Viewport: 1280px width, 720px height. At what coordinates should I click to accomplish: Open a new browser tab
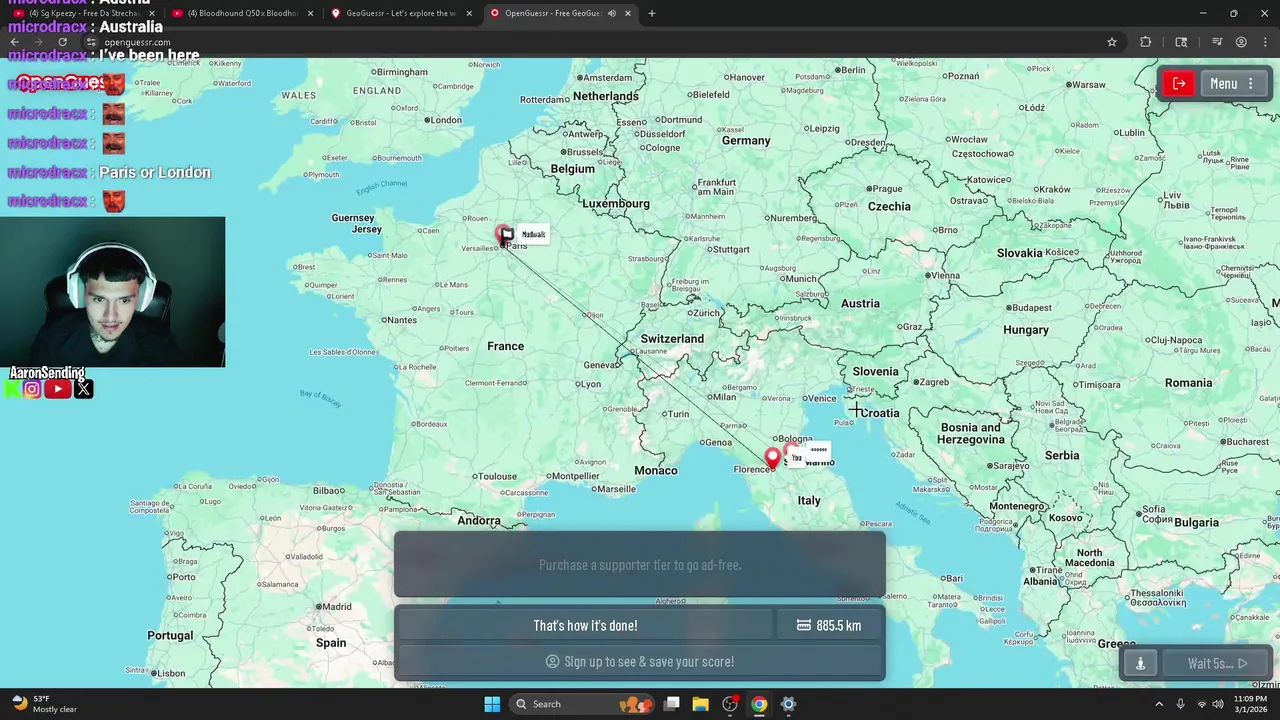[x=652, y=13]
